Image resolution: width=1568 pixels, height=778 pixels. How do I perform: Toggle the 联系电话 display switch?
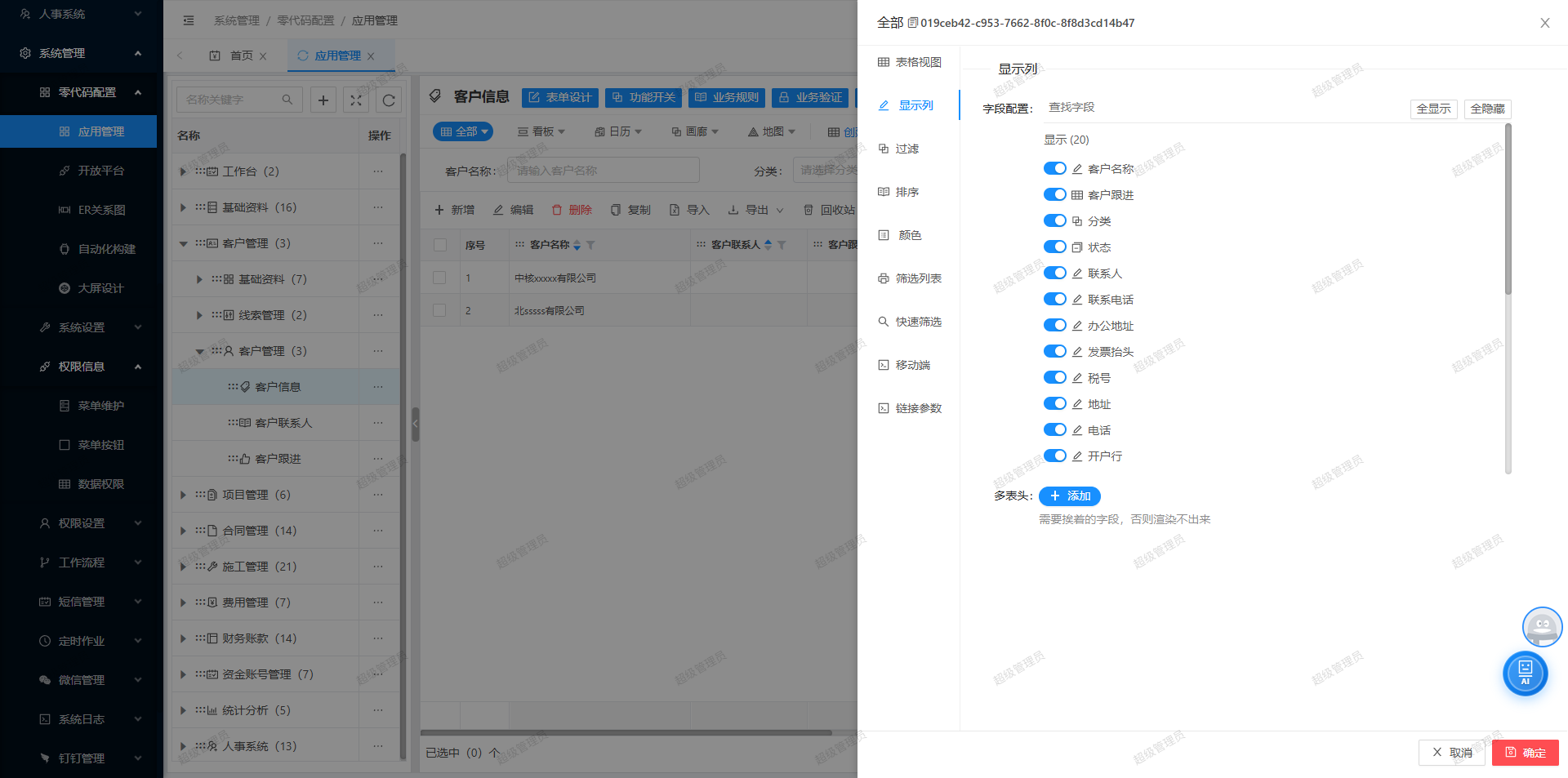(x=1055, y=299)
